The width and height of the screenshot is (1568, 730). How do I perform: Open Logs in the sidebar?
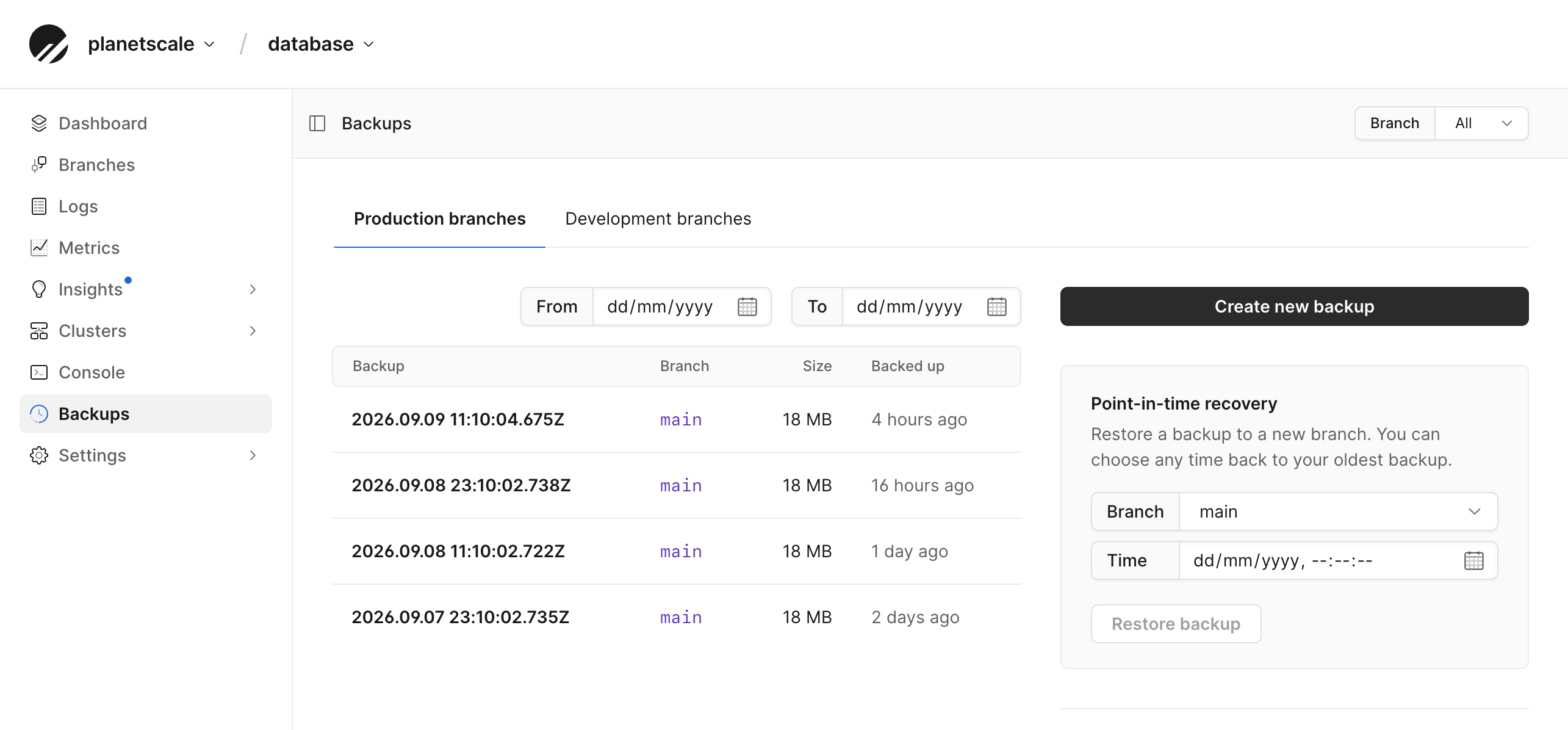click(146, 206)
